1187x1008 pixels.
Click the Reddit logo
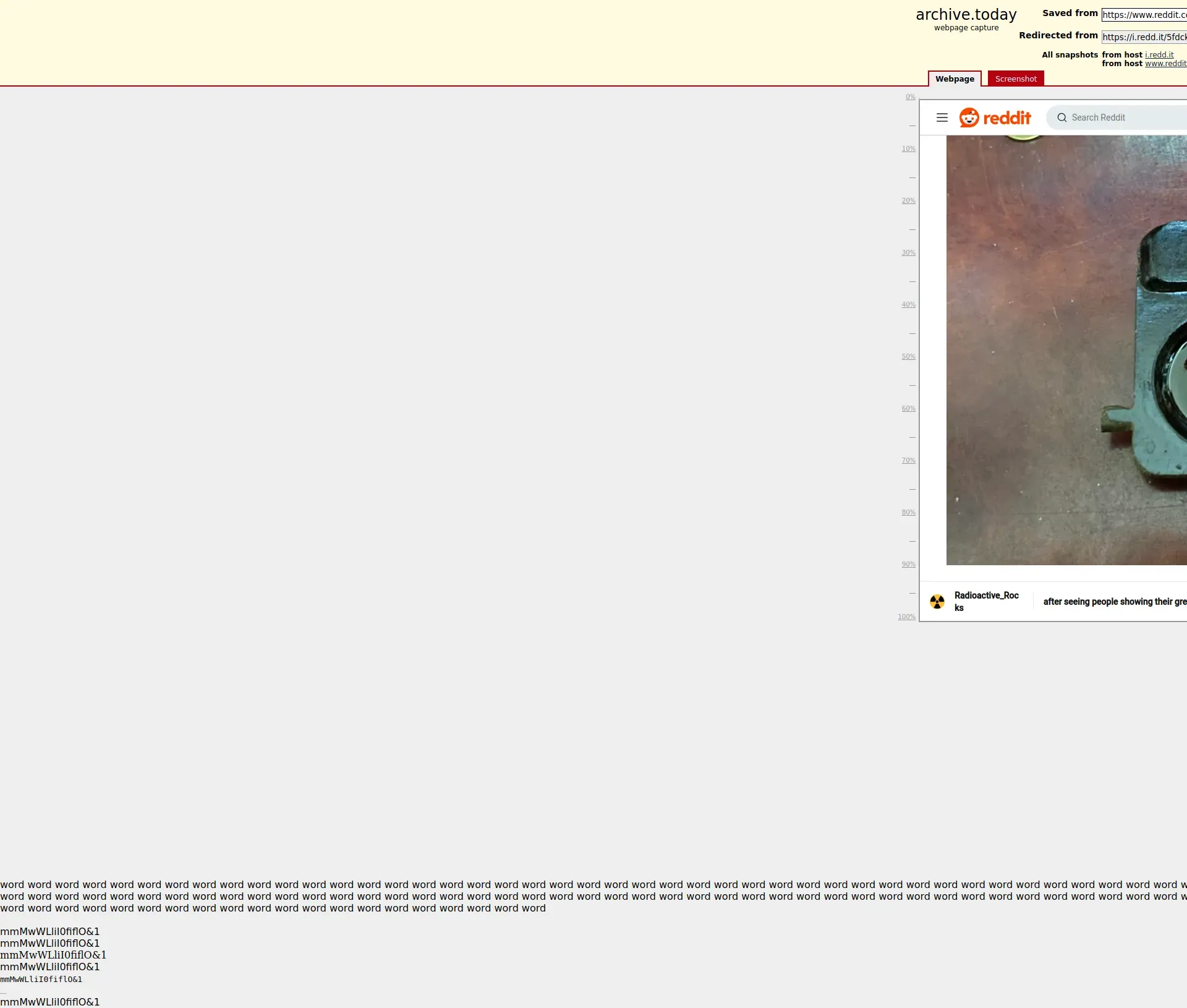point(995,117)
